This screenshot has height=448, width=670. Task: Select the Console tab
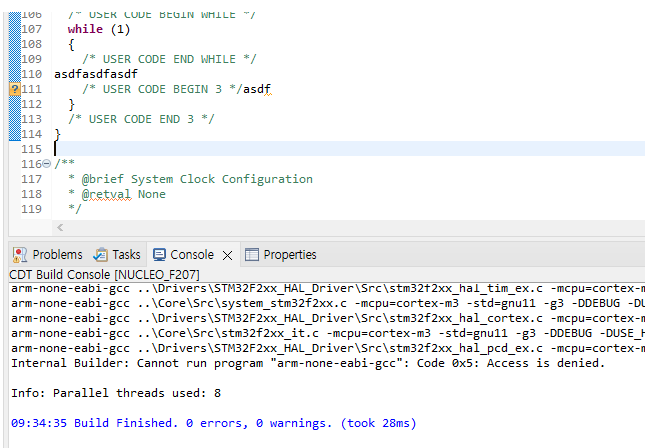(x=184, y=255)
